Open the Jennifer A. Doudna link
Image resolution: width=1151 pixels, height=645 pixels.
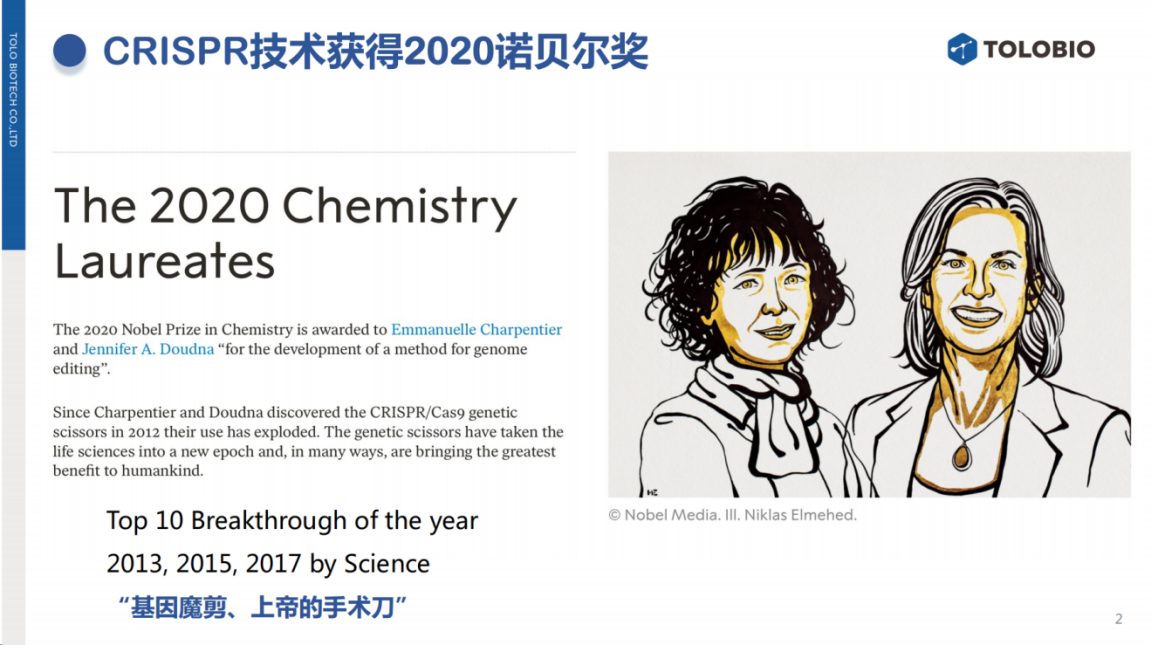pos(148,349)
